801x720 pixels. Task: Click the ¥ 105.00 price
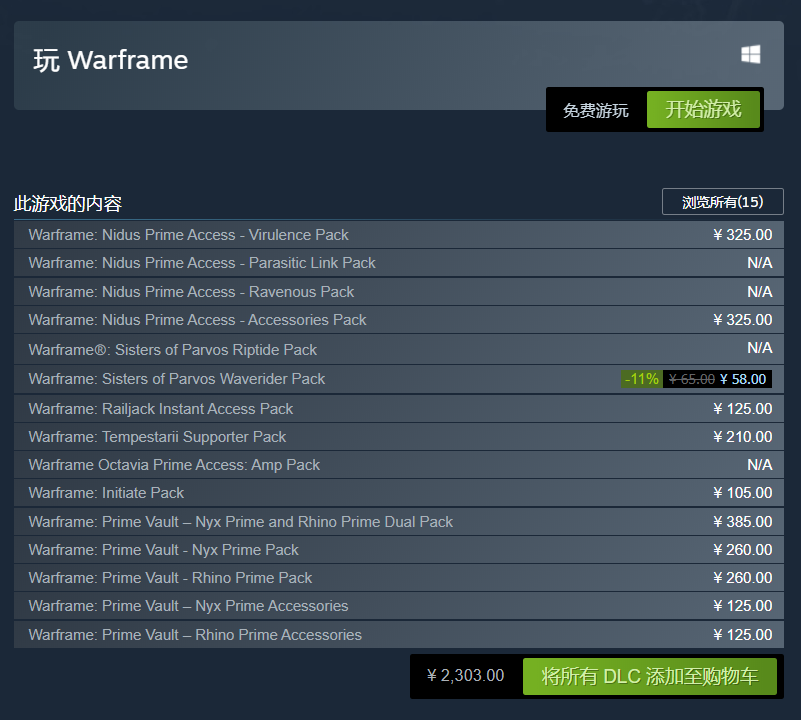pyautogui.click(x=743, y=493)
